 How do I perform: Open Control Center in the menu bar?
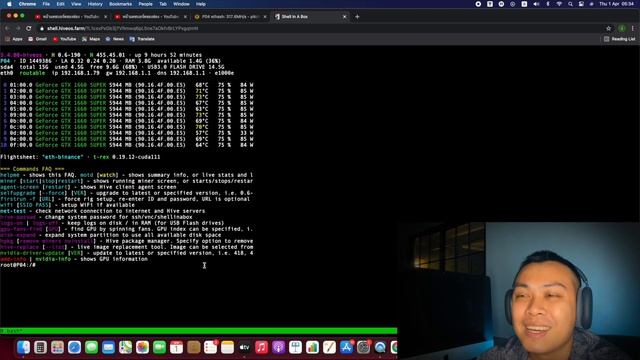pos(581,4)
